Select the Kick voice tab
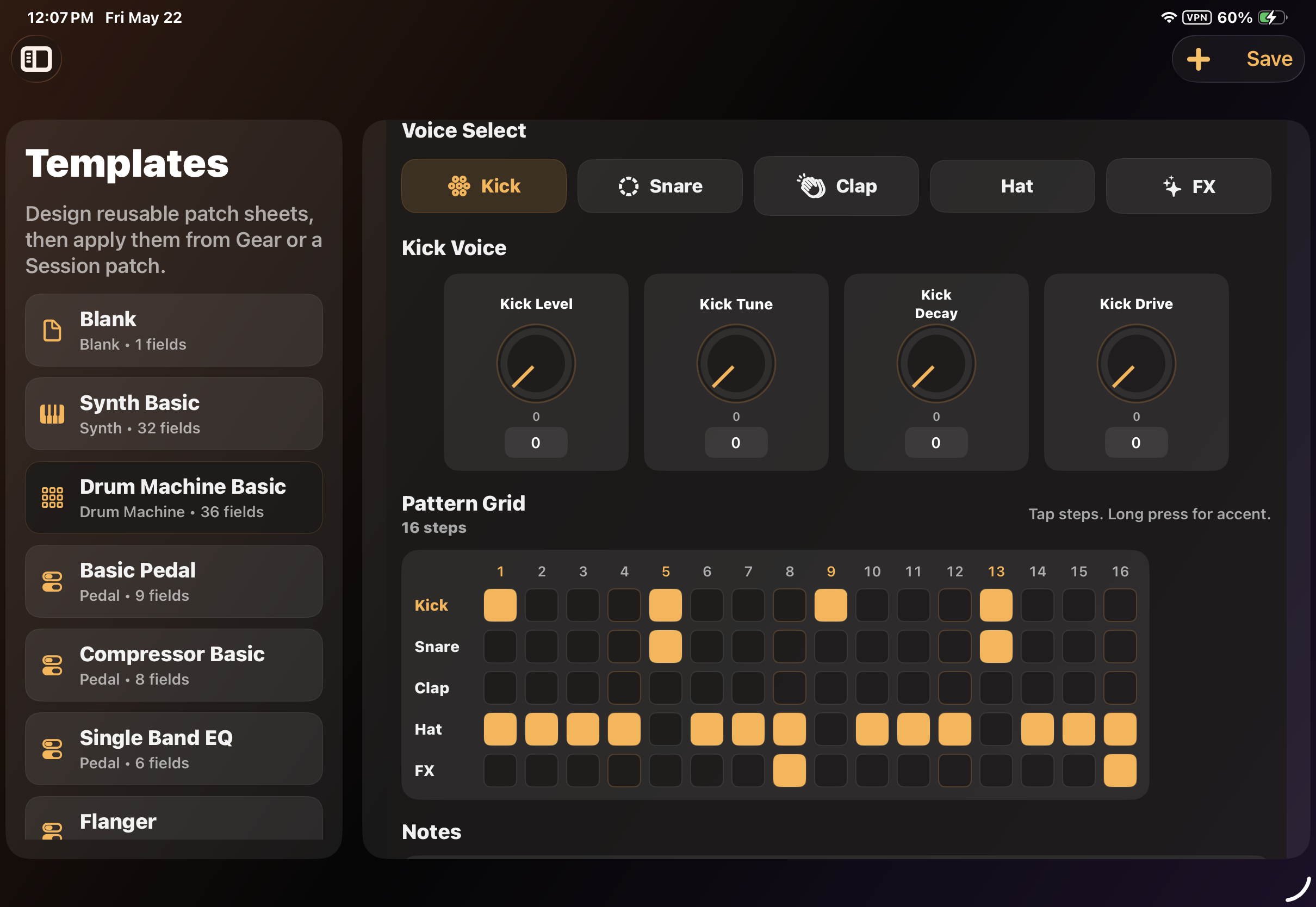1316x907 pixels. [x=483, y=186]
